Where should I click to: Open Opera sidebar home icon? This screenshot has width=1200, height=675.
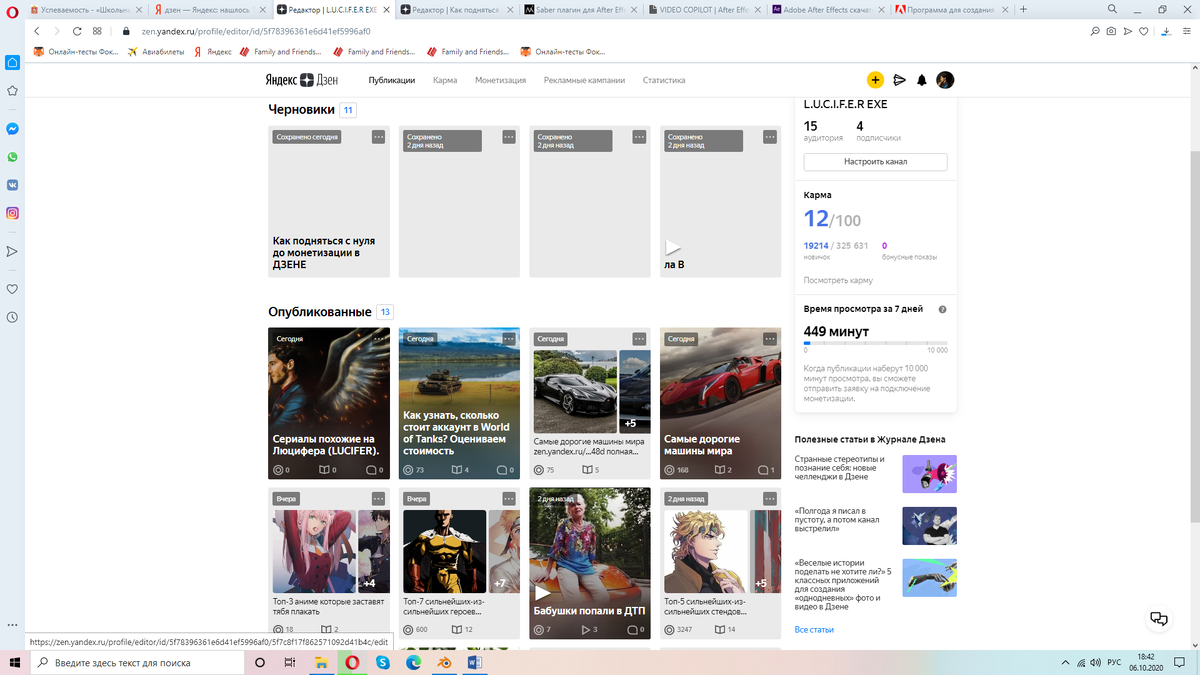coord(12,62)
